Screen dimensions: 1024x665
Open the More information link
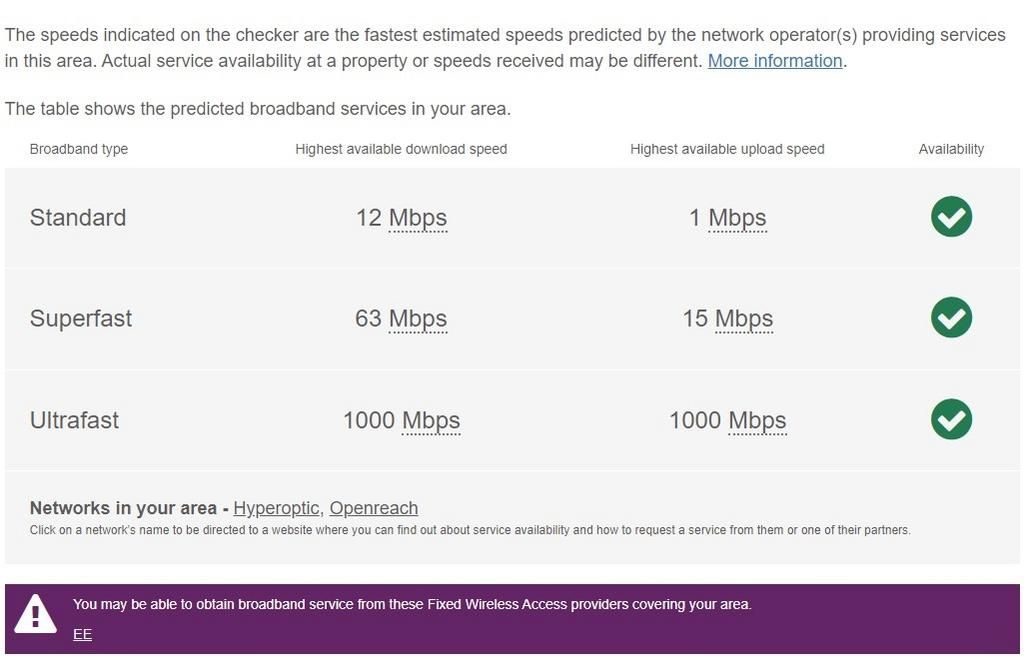tap(775, 61)
